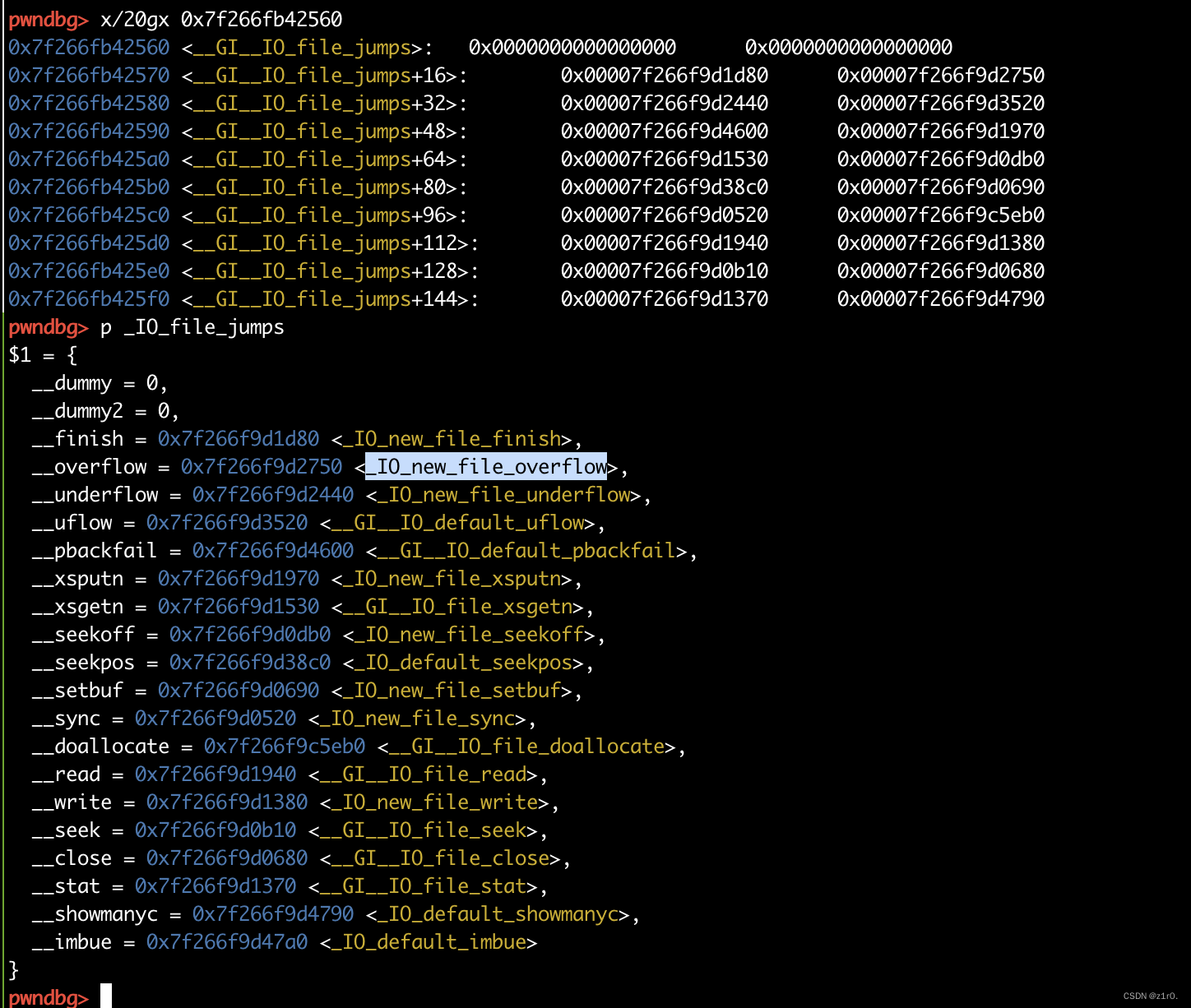The image size is (1191, 1008).
Task: Place cursor at the final pwndbg prompt
Action: [105, 996]
